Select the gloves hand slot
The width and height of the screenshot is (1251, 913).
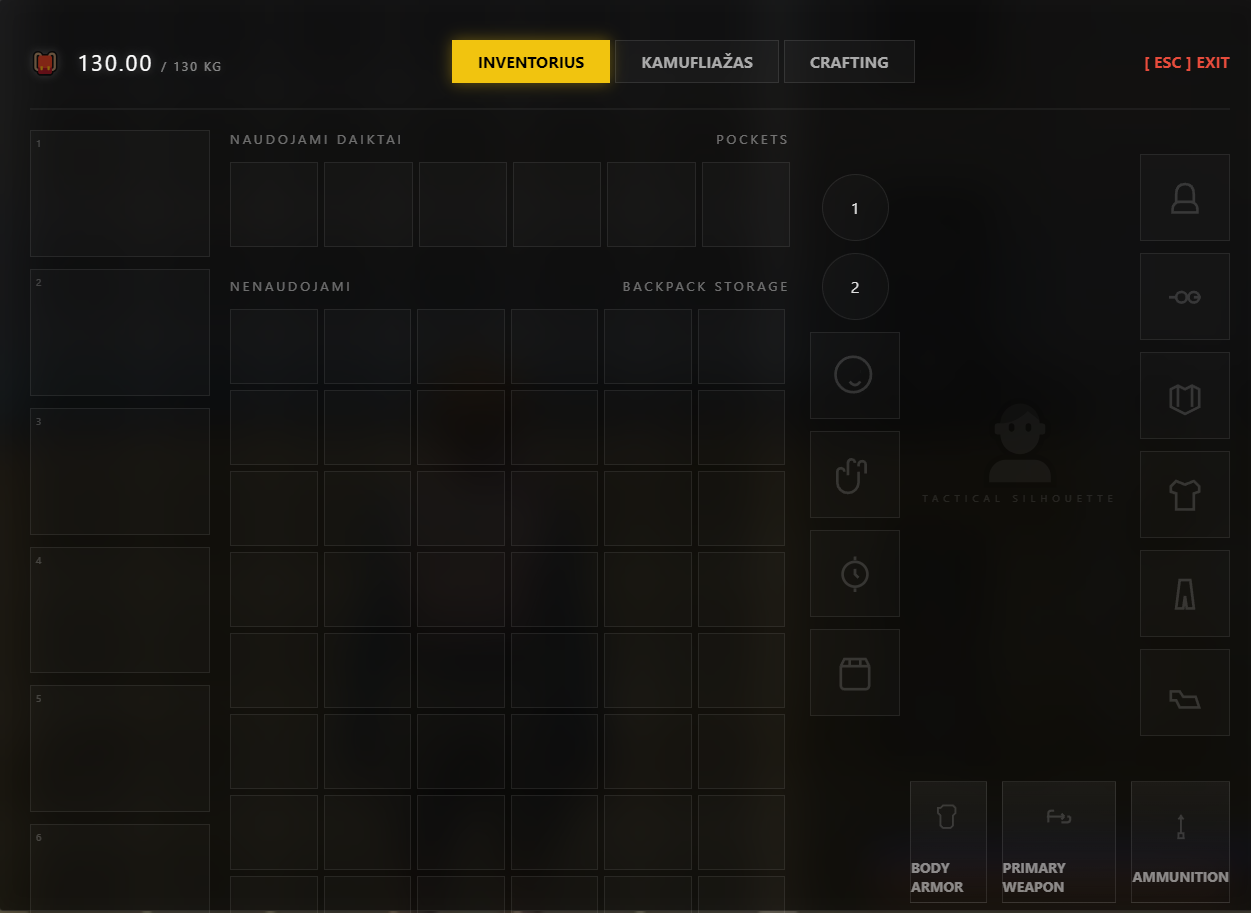click(x=855, y=475)
